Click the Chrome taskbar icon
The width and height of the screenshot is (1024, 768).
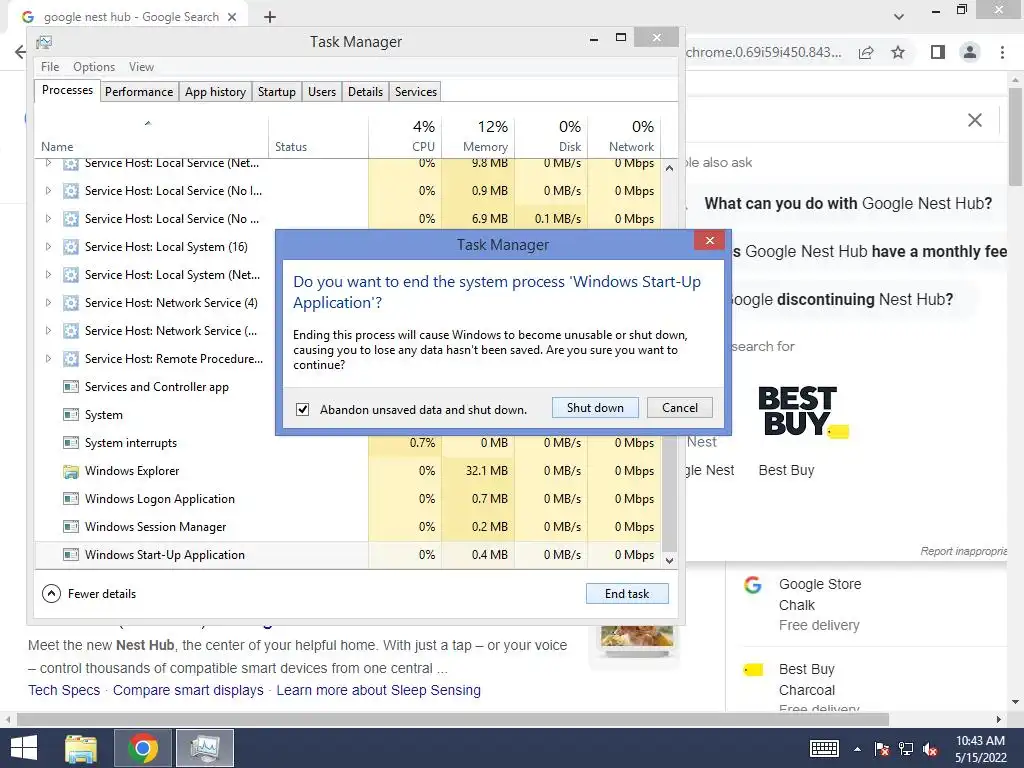[x=143, y=748]
